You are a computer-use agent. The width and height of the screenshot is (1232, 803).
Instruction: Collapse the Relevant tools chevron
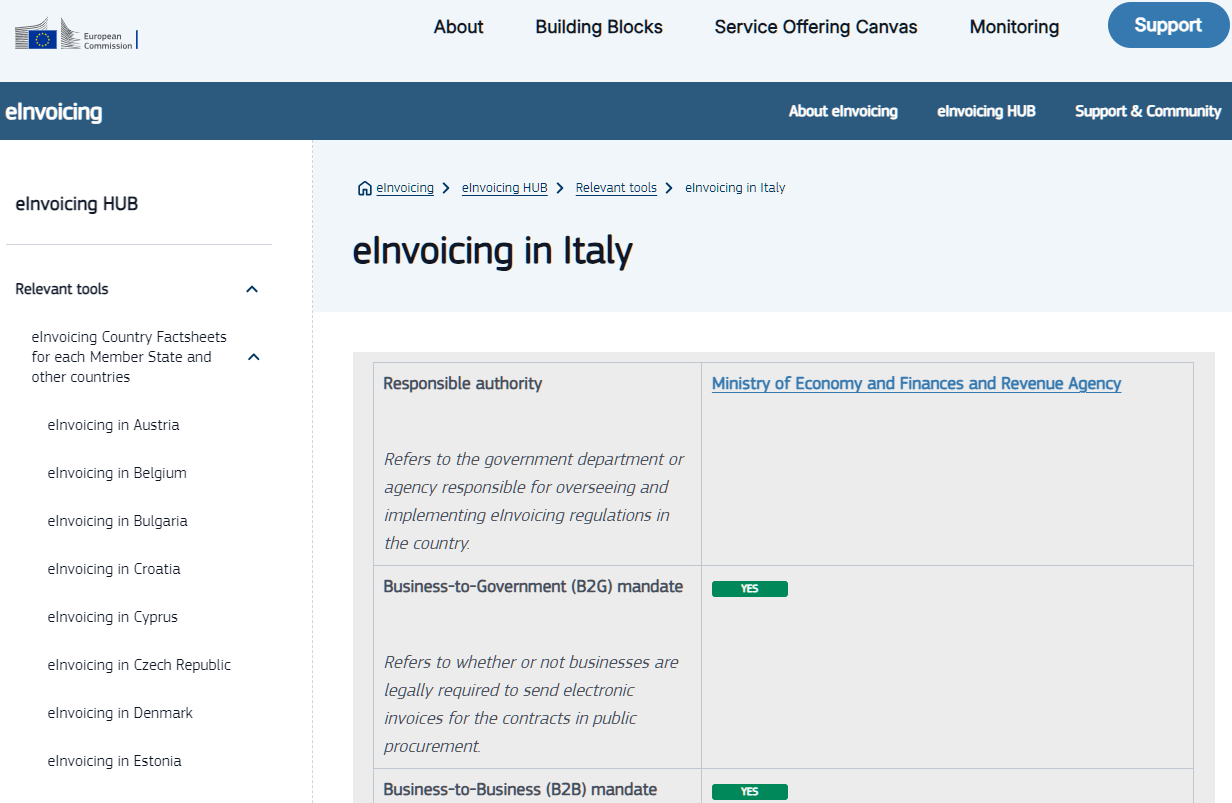tap(252, 289)
